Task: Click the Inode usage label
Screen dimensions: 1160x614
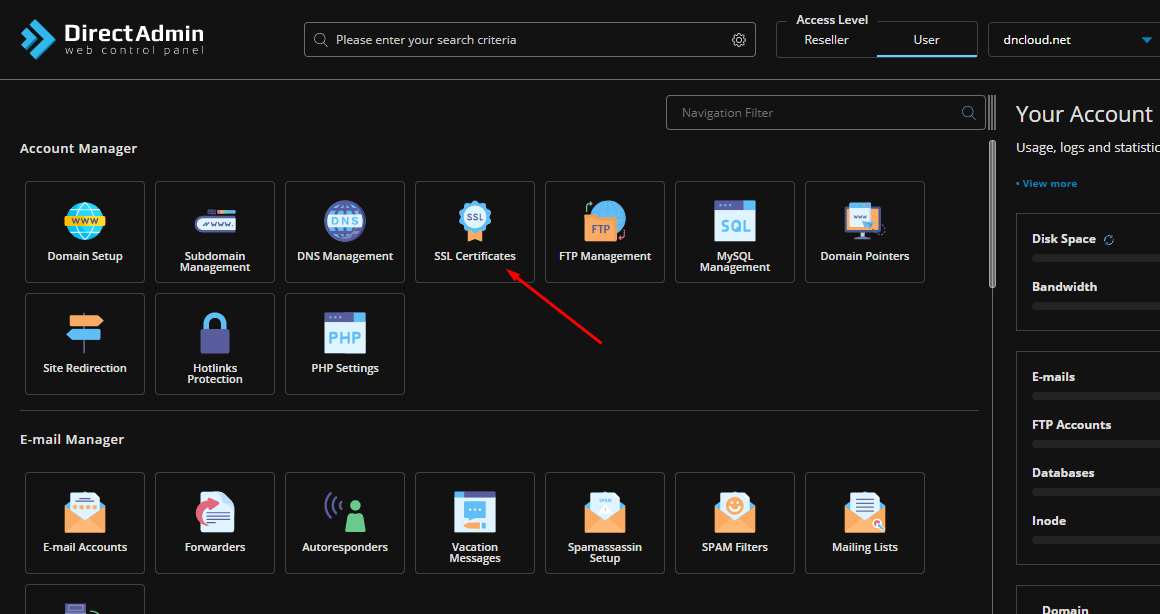Action: pyautogui.click(x=1049, y=522)
